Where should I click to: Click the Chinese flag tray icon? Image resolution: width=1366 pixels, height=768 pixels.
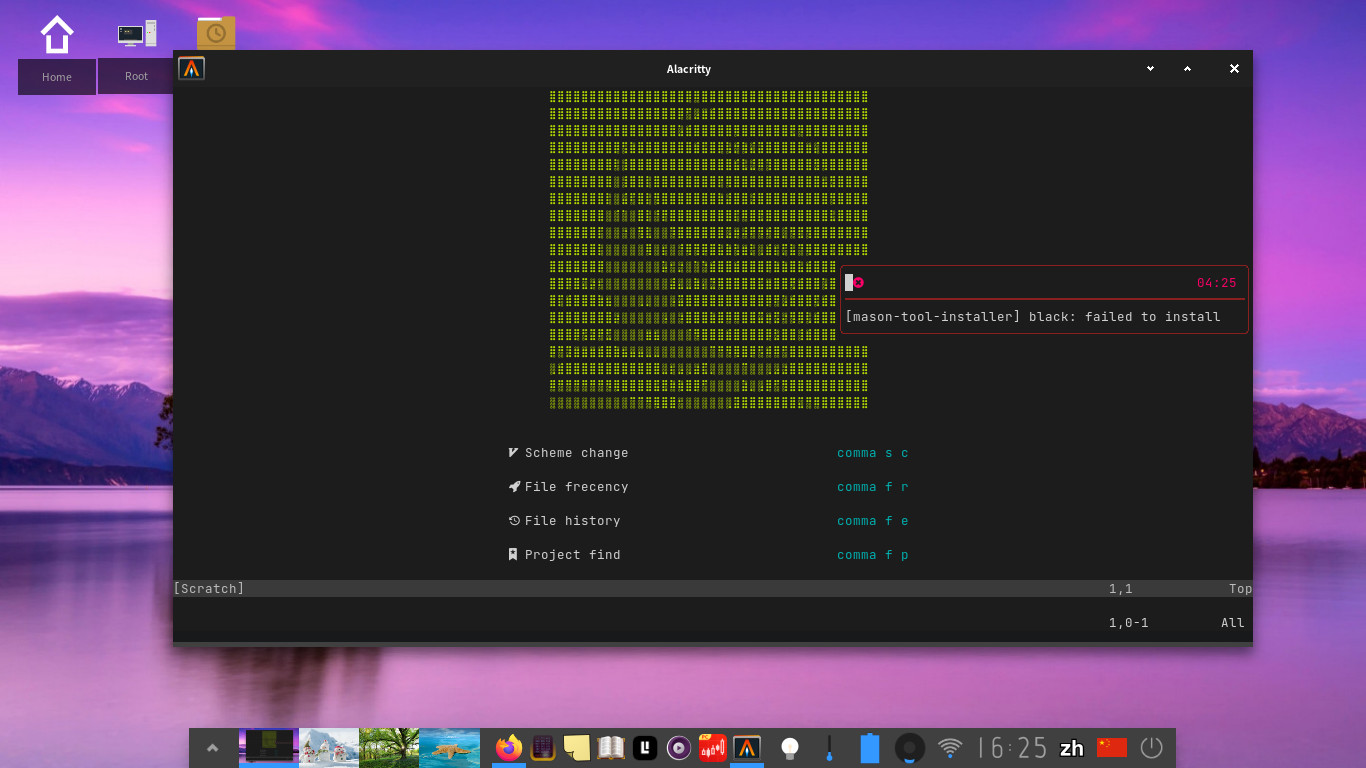(1112, 747)
